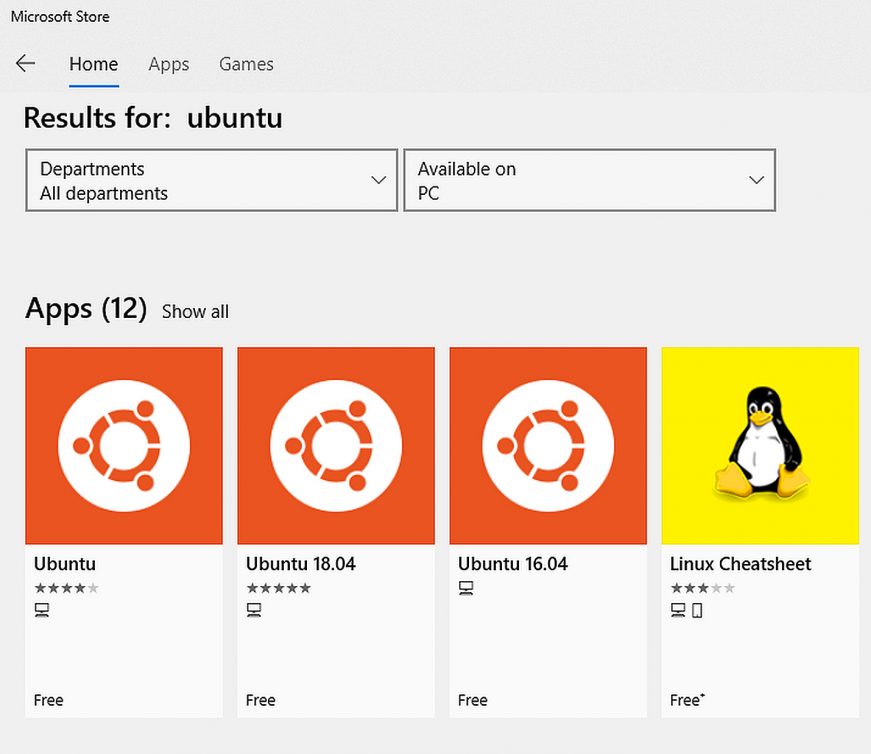The height and width of the screenshot is (754, 871).
Task: Click the PC device icon under Linux Cheatsheet
Action: [678, 610]
